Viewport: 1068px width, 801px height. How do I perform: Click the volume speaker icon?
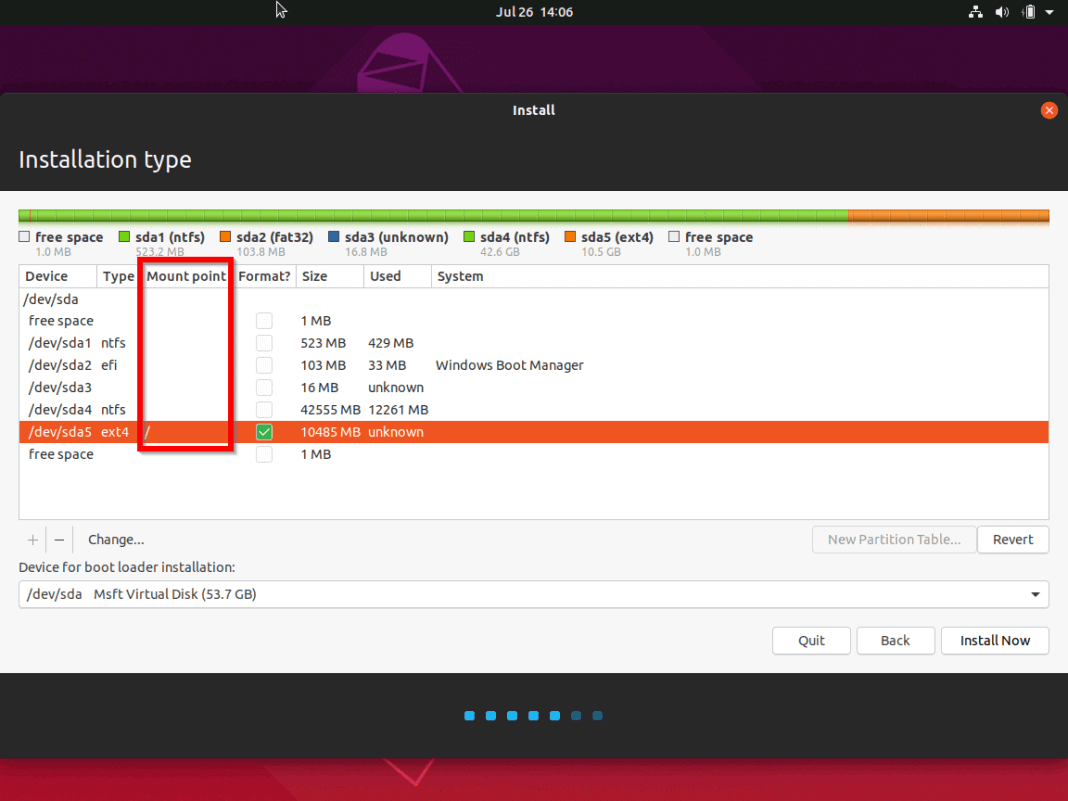(x=1001, y=12)
